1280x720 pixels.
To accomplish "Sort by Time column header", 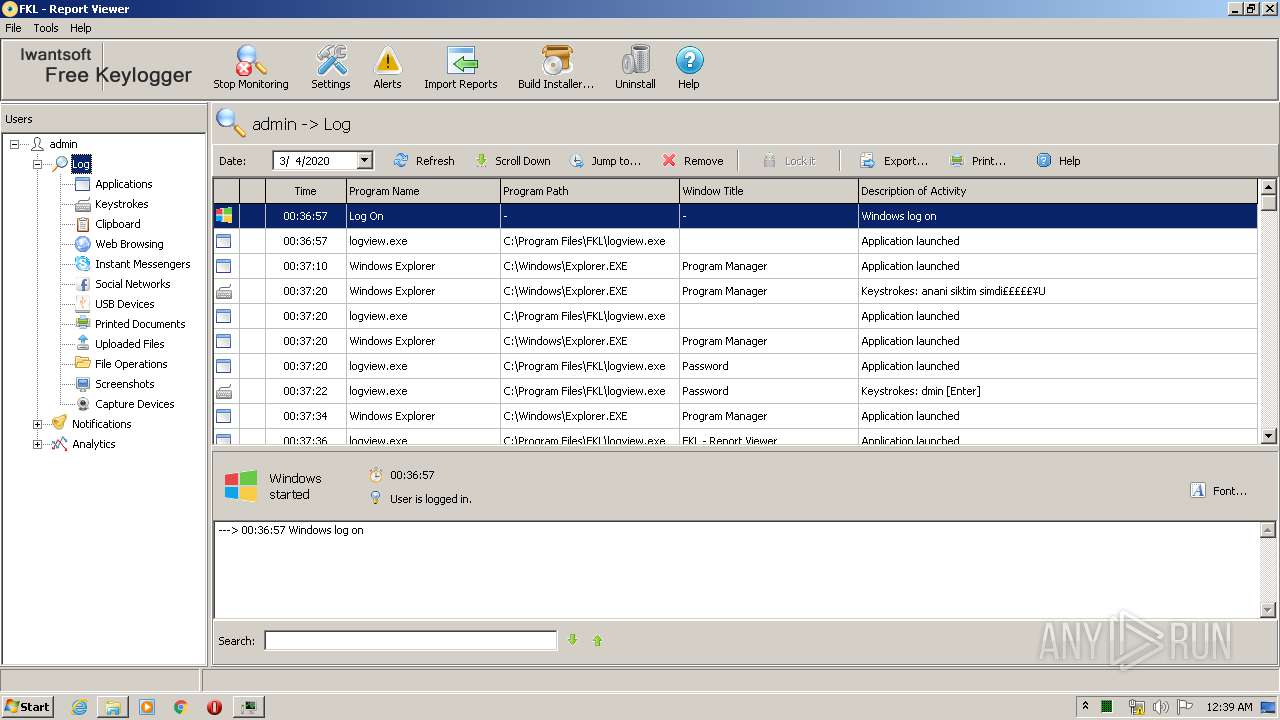I will click(x=305, y=190).
